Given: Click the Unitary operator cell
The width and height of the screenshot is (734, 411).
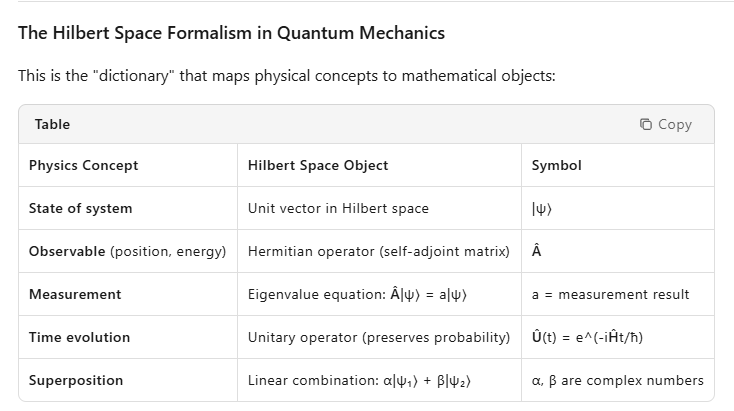Looking at the screenshot, I should 379,338.
